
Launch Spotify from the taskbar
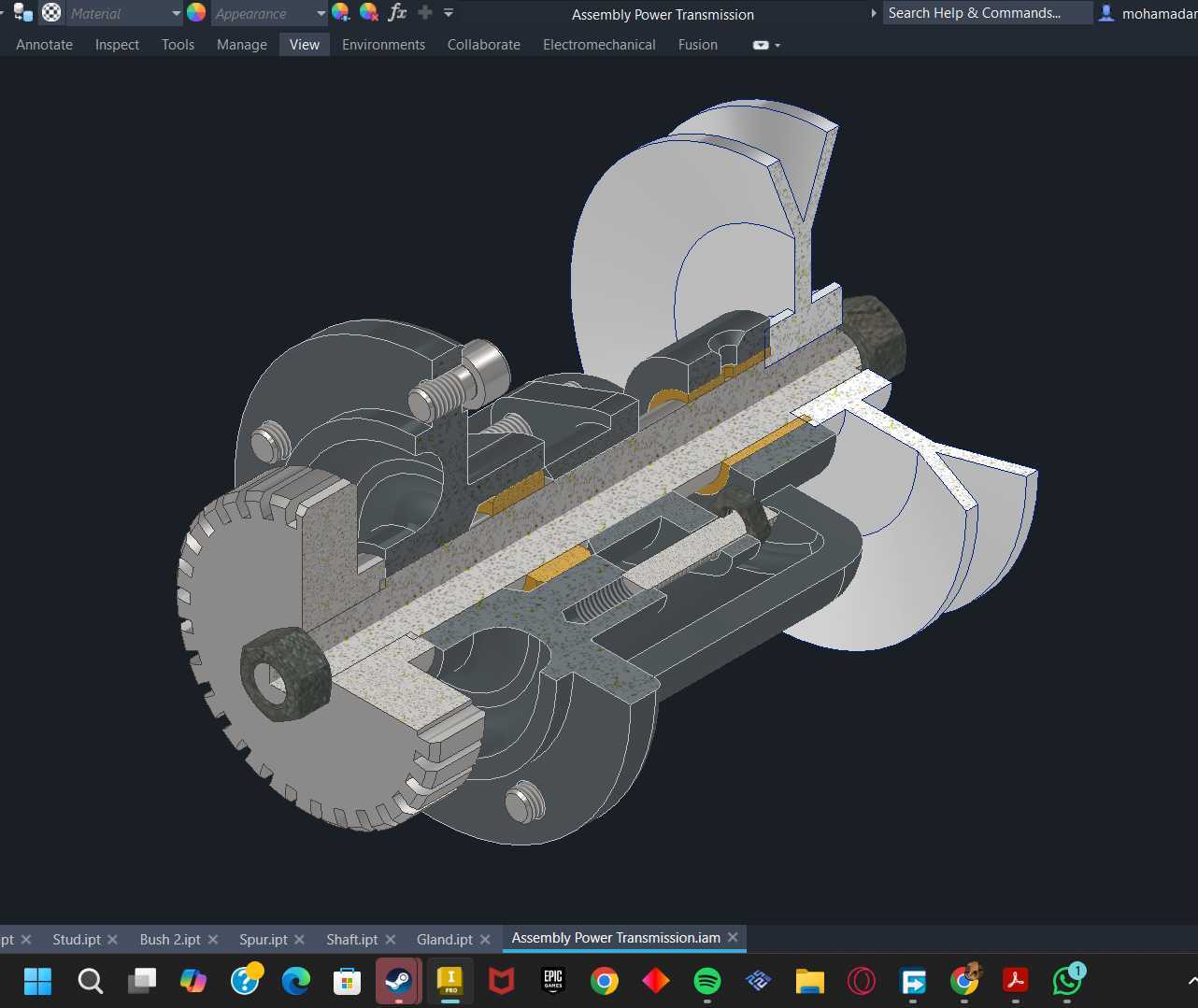tap(707, 981)
